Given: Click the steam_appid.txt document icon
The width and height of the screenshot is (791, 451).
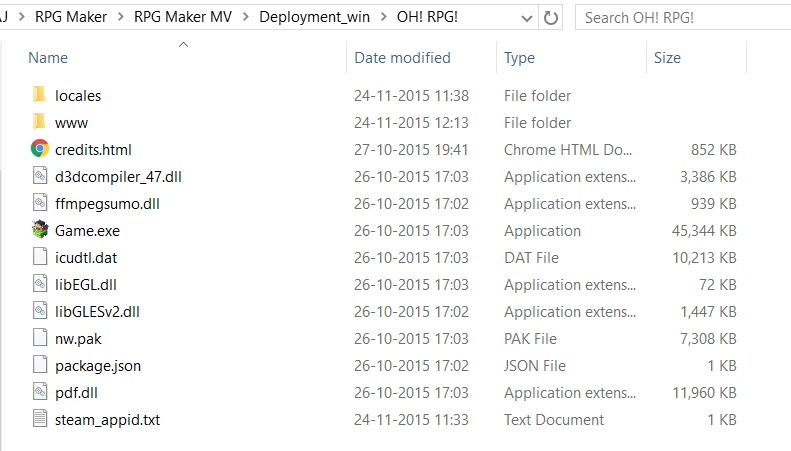Looking at the screenshot, I should (40, 419).
